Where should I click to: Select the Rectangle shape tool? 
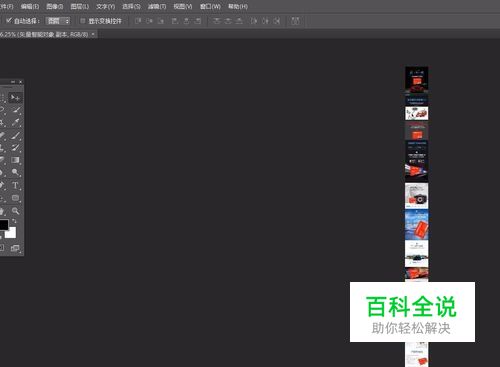point(15,198)
